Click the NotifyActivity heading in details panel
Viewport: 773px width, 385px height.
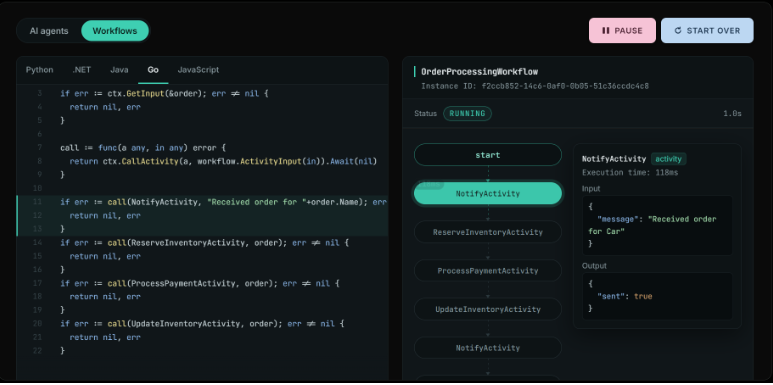(614, 159)
